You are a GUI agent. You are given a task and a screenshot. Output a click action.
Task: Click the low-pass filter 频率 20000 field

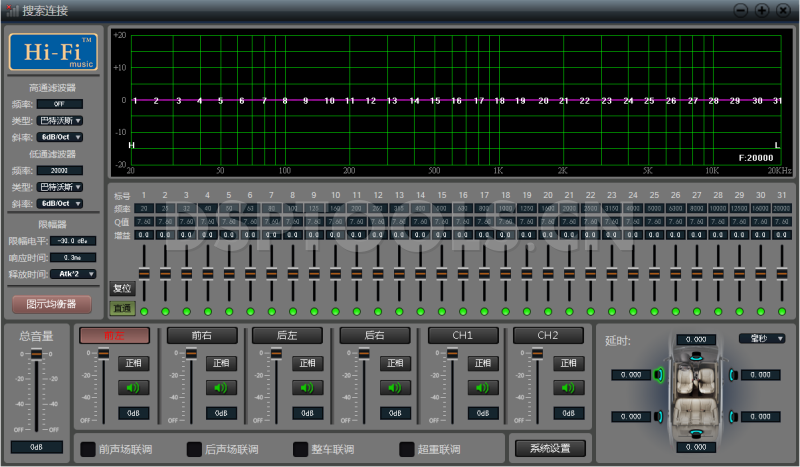coord(60,170)
